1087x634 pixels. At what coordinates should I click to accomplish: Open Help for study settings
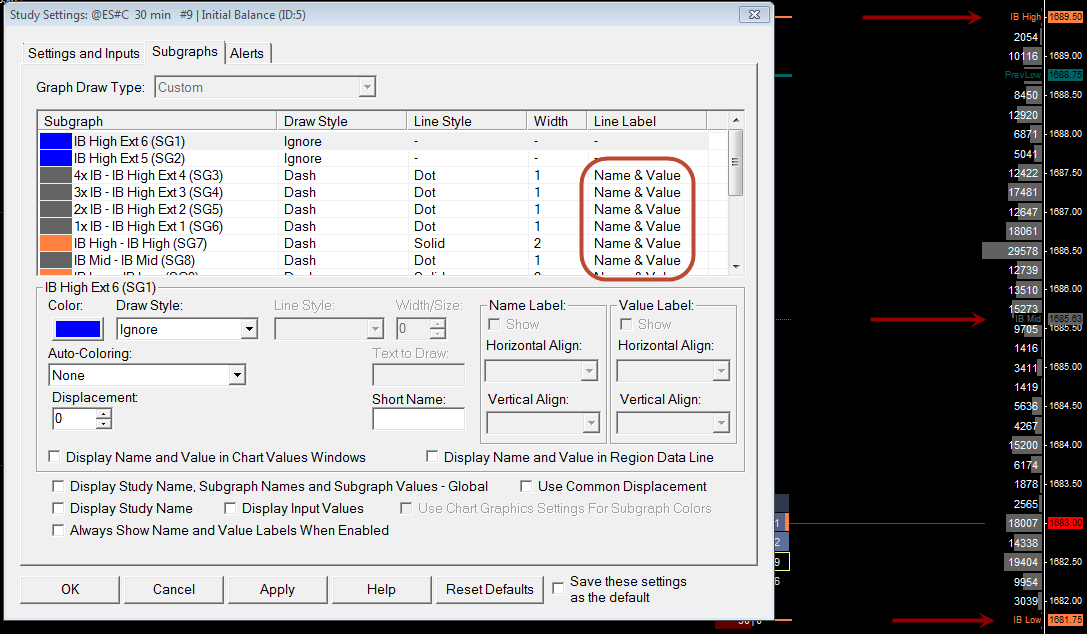[x=381, y=590]
